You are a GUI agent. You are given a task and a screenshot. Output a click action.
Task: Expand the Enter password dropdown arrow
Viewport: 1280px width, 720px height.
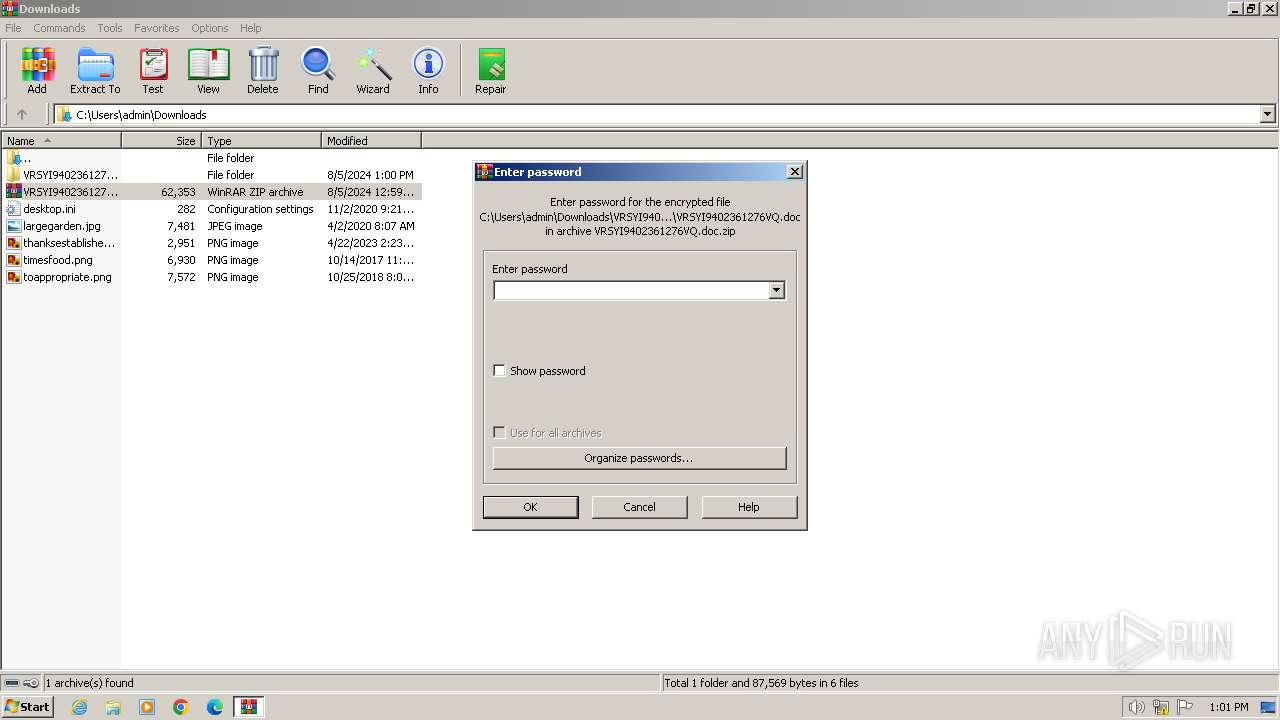(x=776, y=290)
